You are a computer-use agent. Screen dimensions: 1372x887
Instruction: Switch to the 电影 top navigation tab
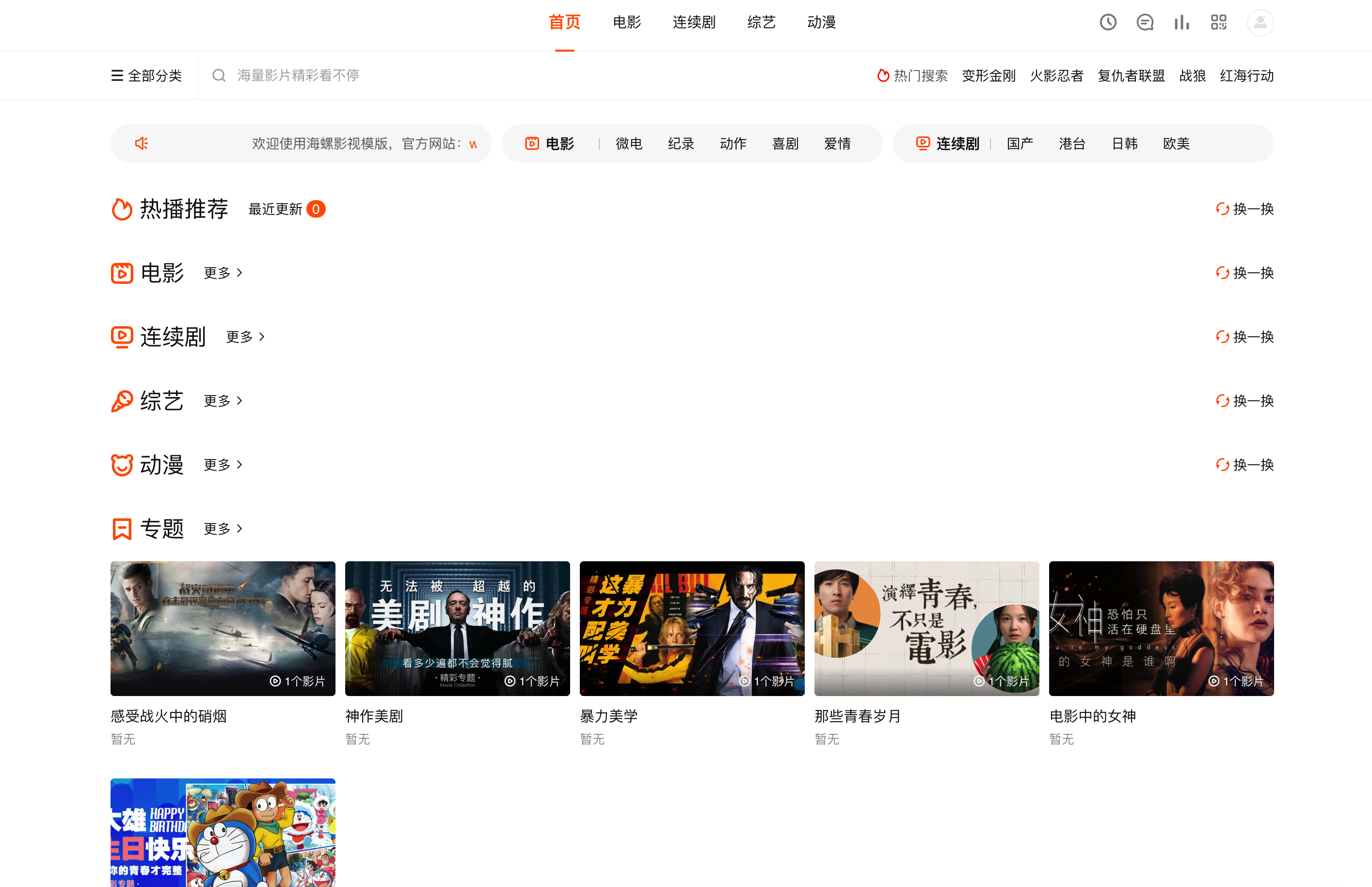tap(627, 22)
